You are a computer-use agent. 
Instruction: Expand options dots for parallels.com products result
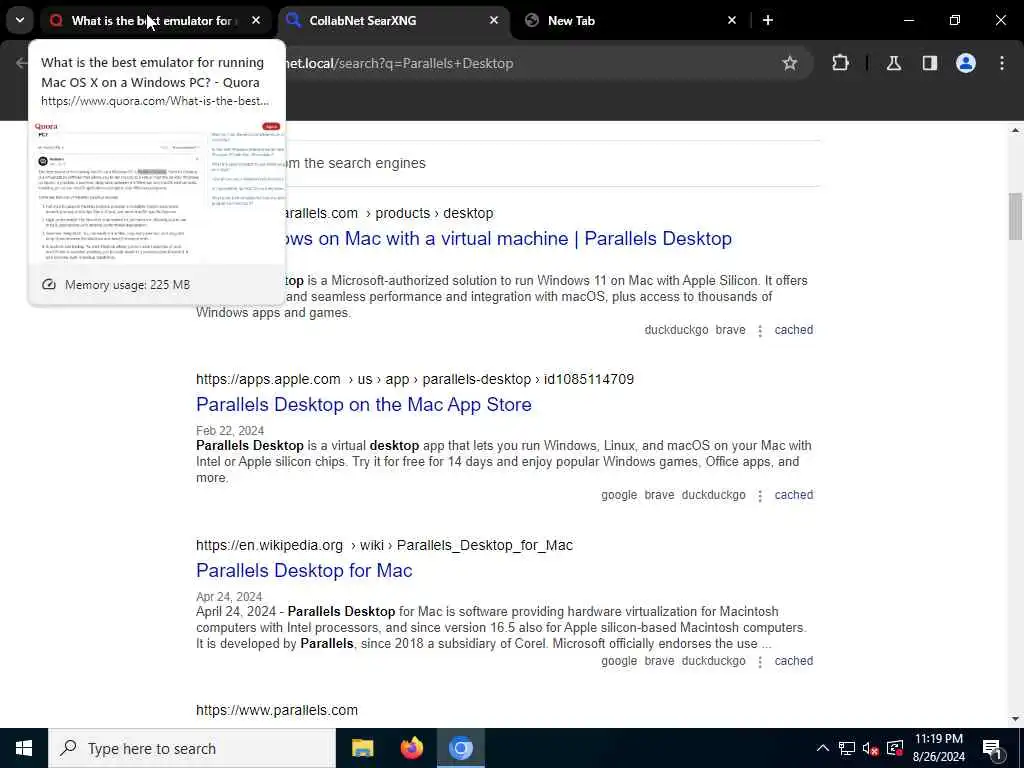760,330
